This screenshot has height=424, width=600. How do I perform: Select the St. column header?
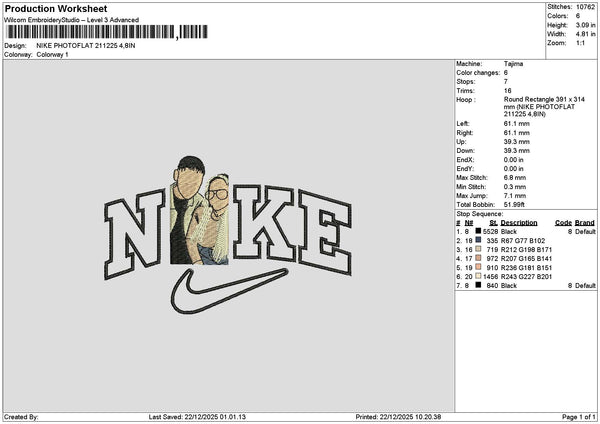coord(494,223)
